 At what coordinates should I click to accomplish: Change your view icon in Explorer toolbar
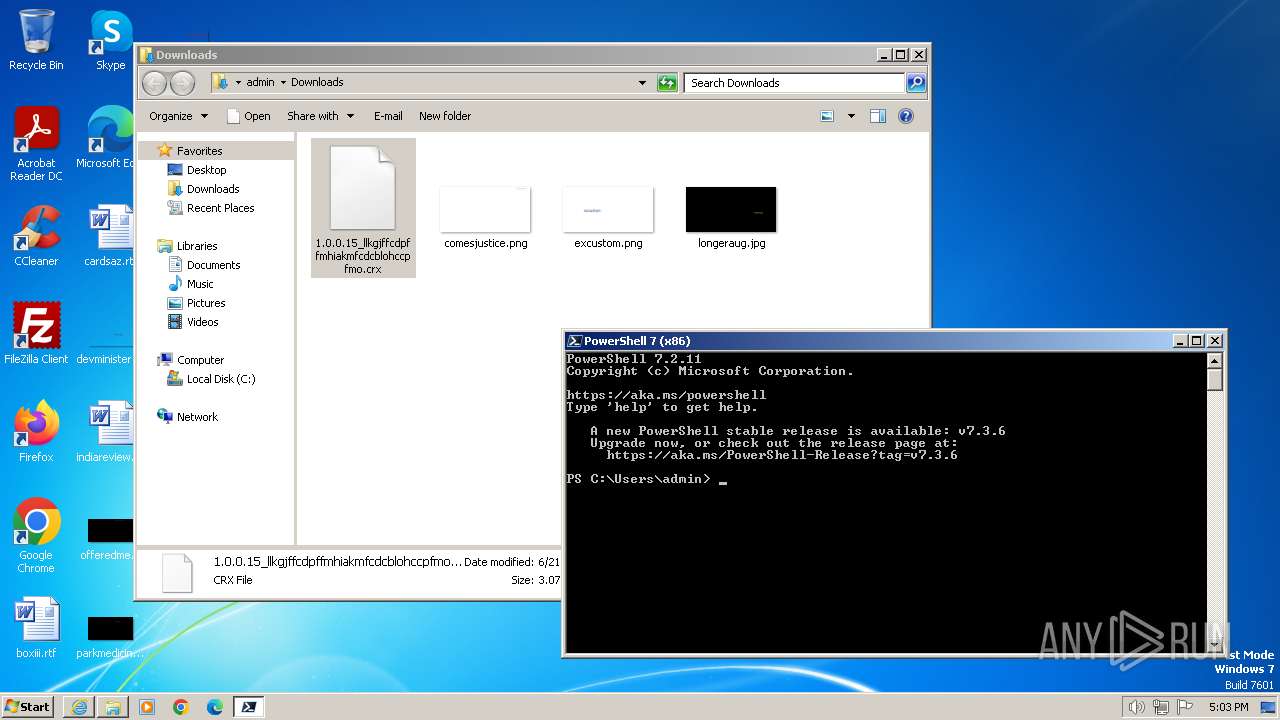click(x=827, y=116)
